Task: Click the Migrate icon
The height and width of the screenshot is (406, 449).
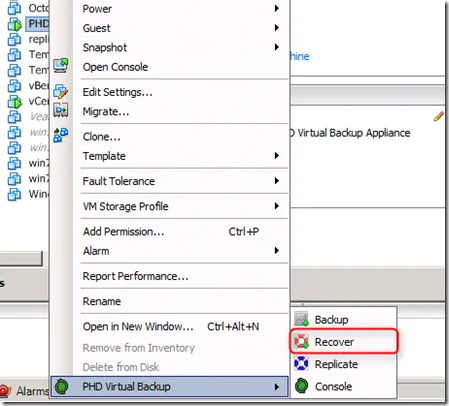Action: tap(61, 110)
